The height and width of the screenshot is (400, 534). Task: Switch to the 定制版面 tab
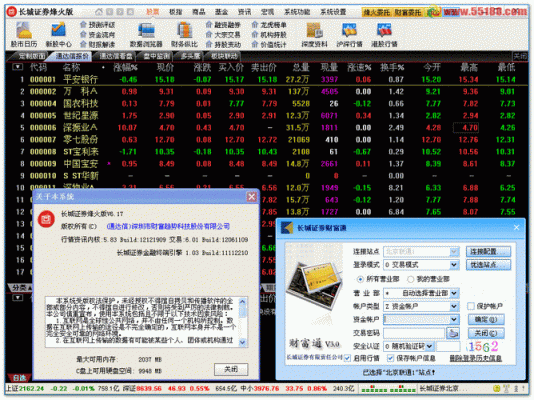click(31, 56)
